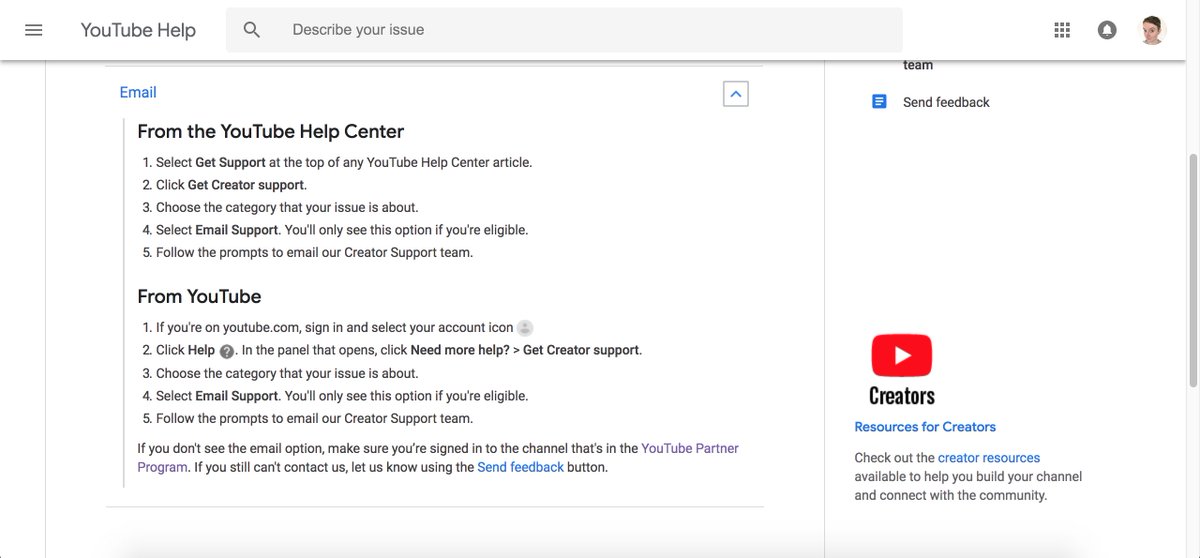
Task: Open the account profile avatar
Action: tap(1153, 30)
